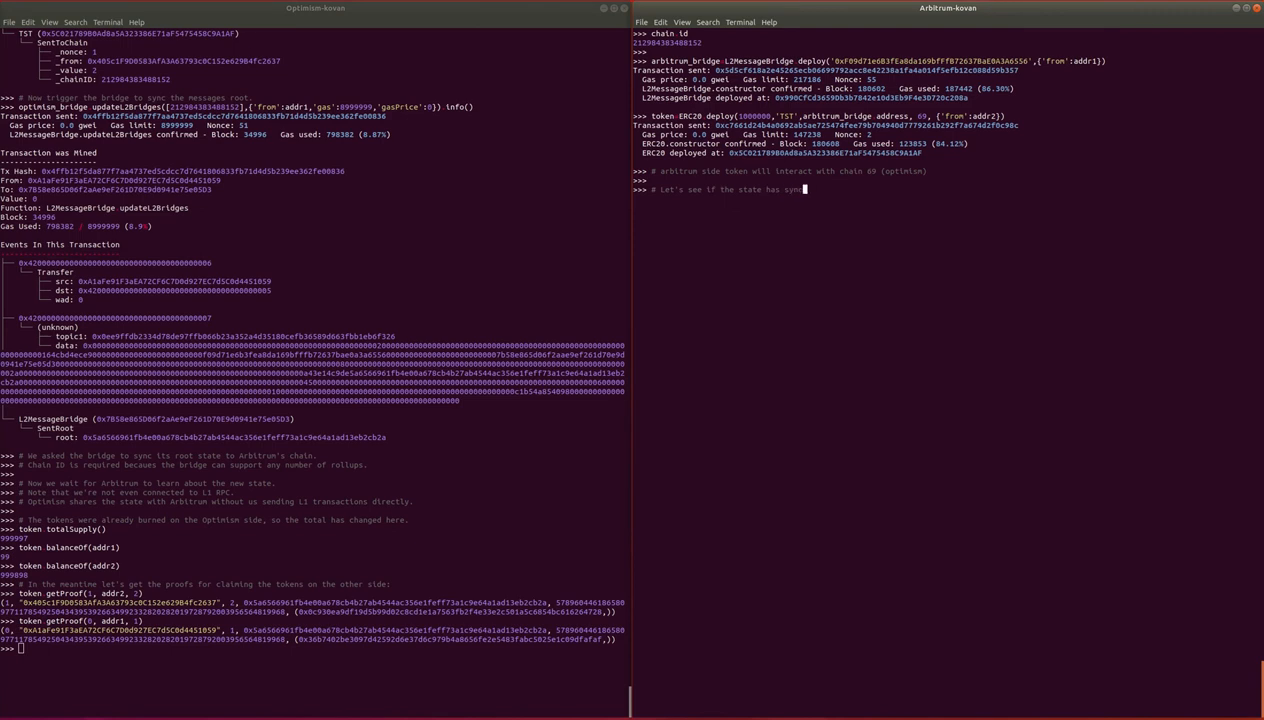Maximize the Optimism-kovan terminal window
The height and width of the screenshot is (720, 1264).
coord(614,8)
